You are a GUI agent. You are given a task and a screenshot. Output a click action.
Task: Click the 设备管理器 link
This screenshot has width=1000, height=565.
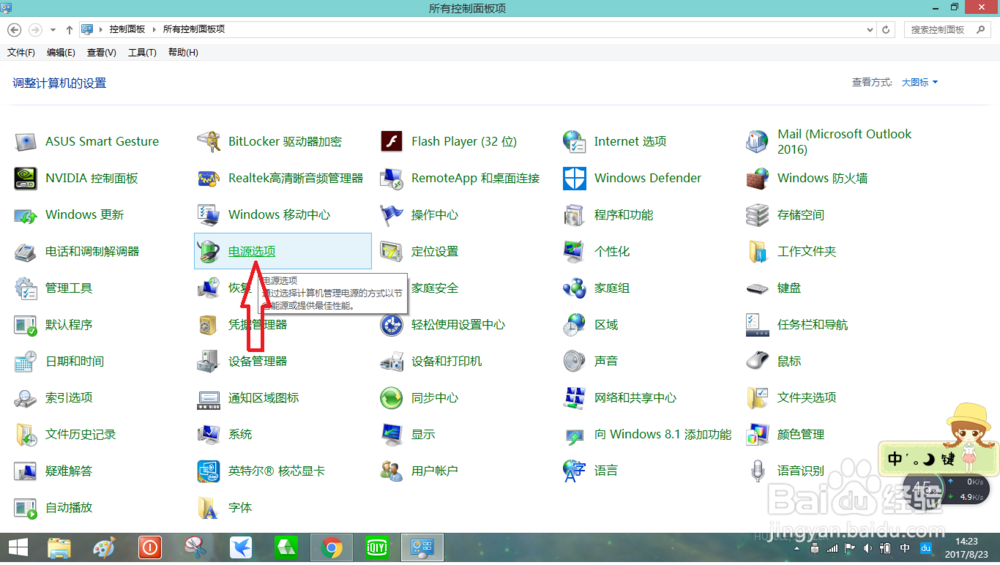(x=258, y=362)
